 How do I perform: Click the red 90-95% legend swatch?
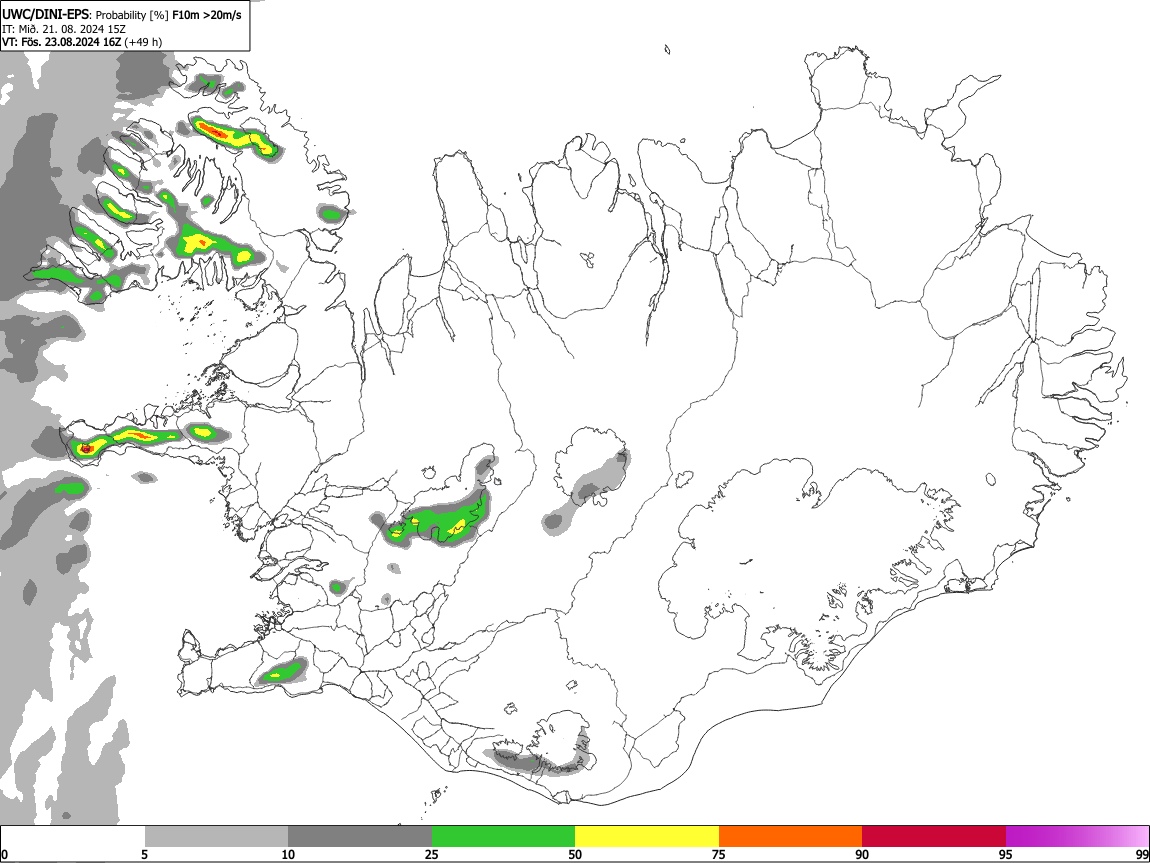(934, 837)
